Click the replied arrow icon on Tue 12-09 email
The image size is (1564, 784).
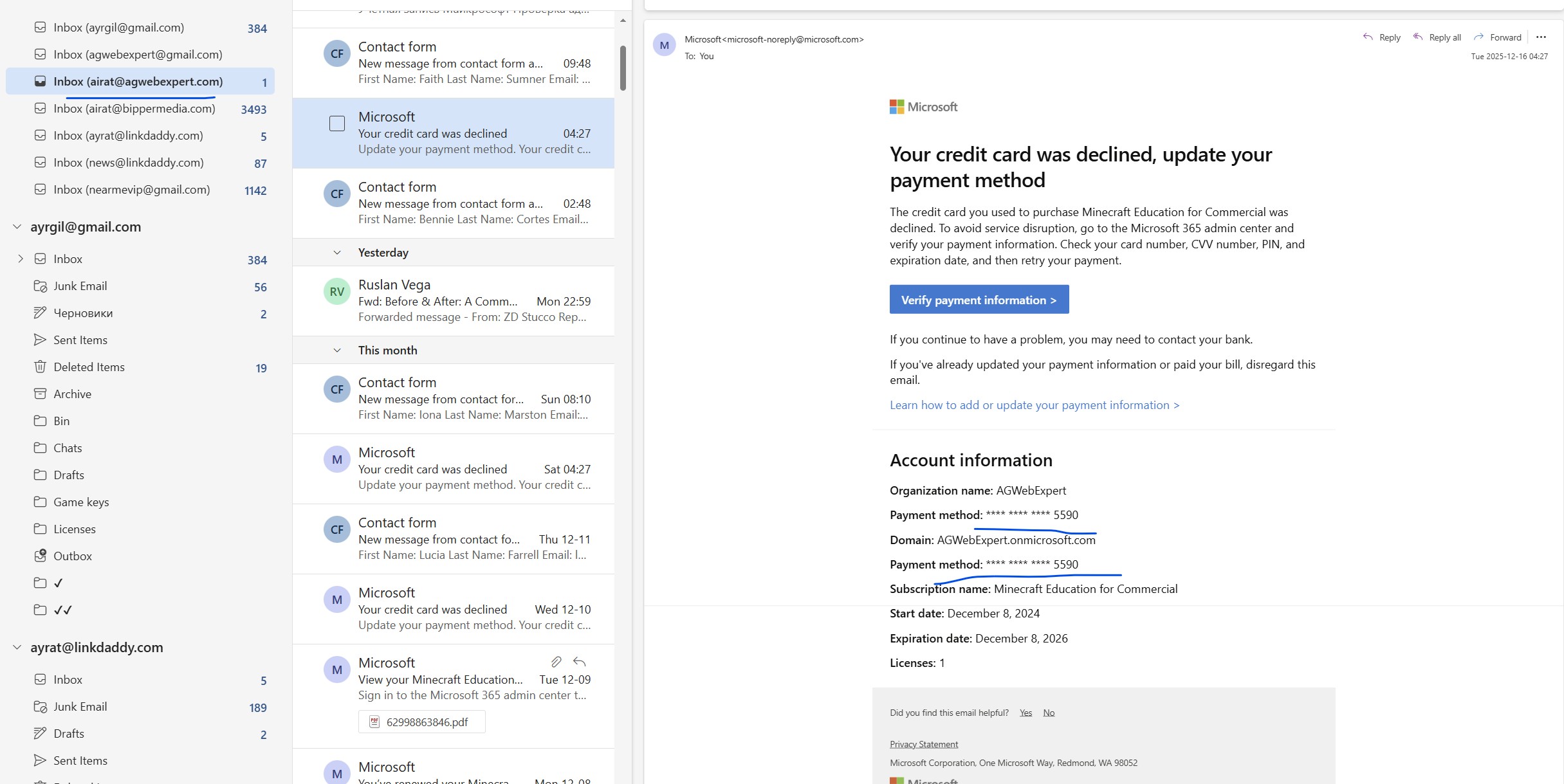(579, 661)
